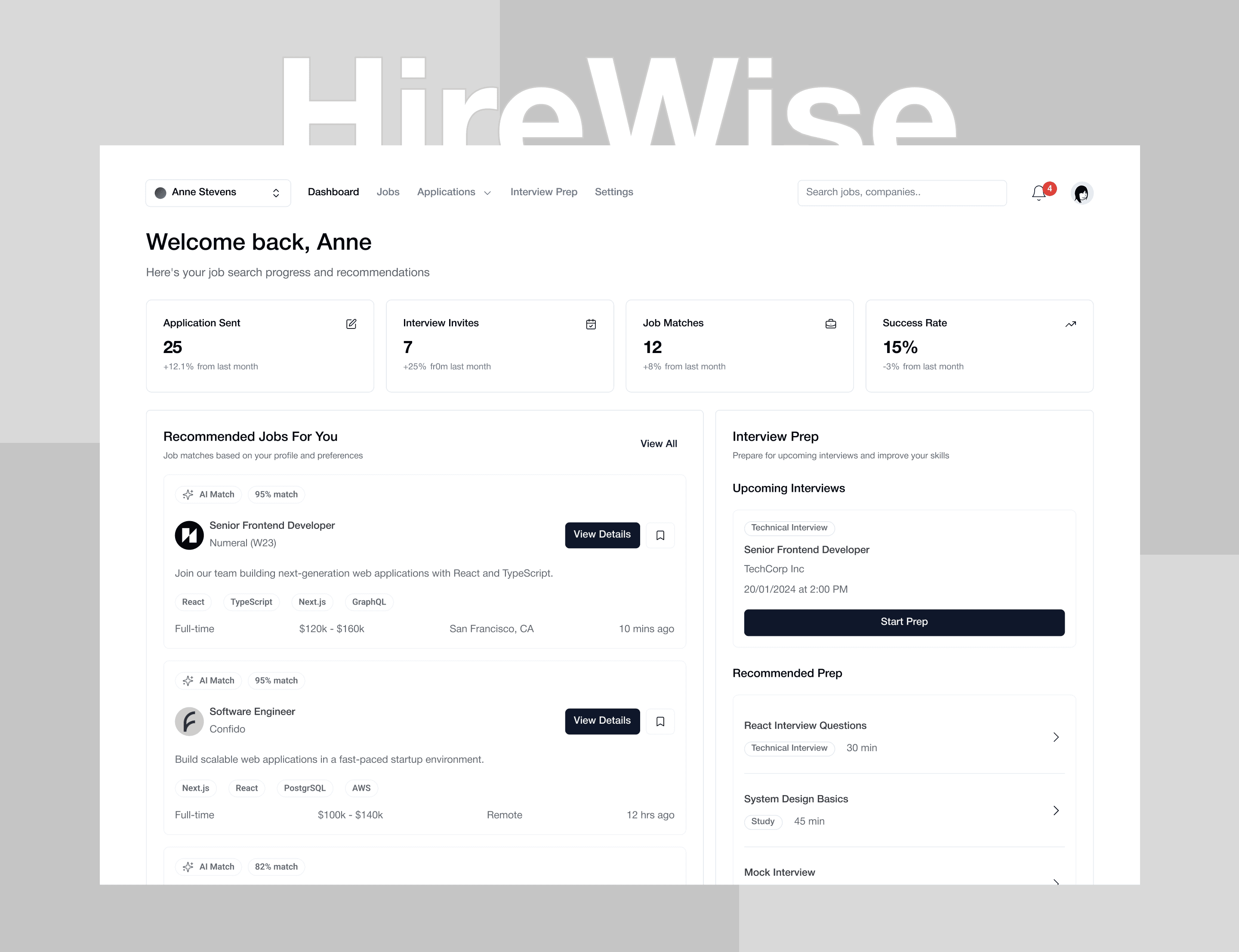
Task: Click the $120k - $160k salary text
Action: [332, 629]
